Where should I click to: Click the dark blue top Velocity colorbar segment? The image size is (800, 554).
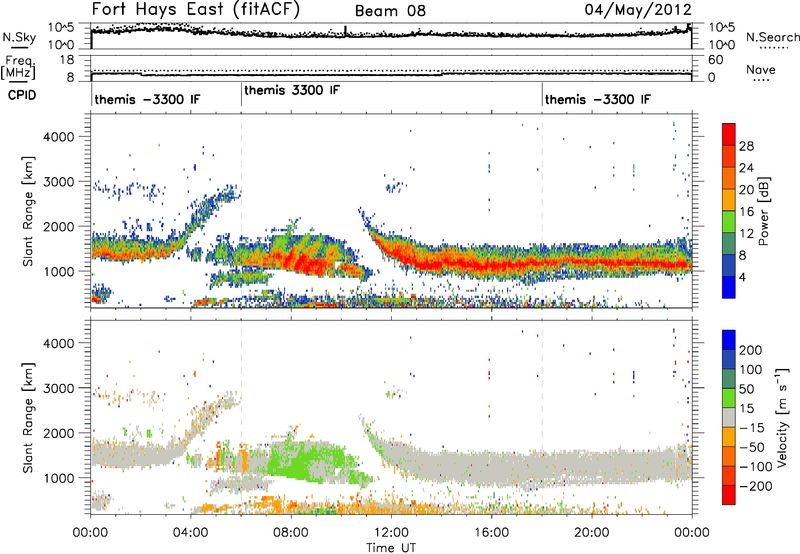pyautogui.click(x=729, y=340)
